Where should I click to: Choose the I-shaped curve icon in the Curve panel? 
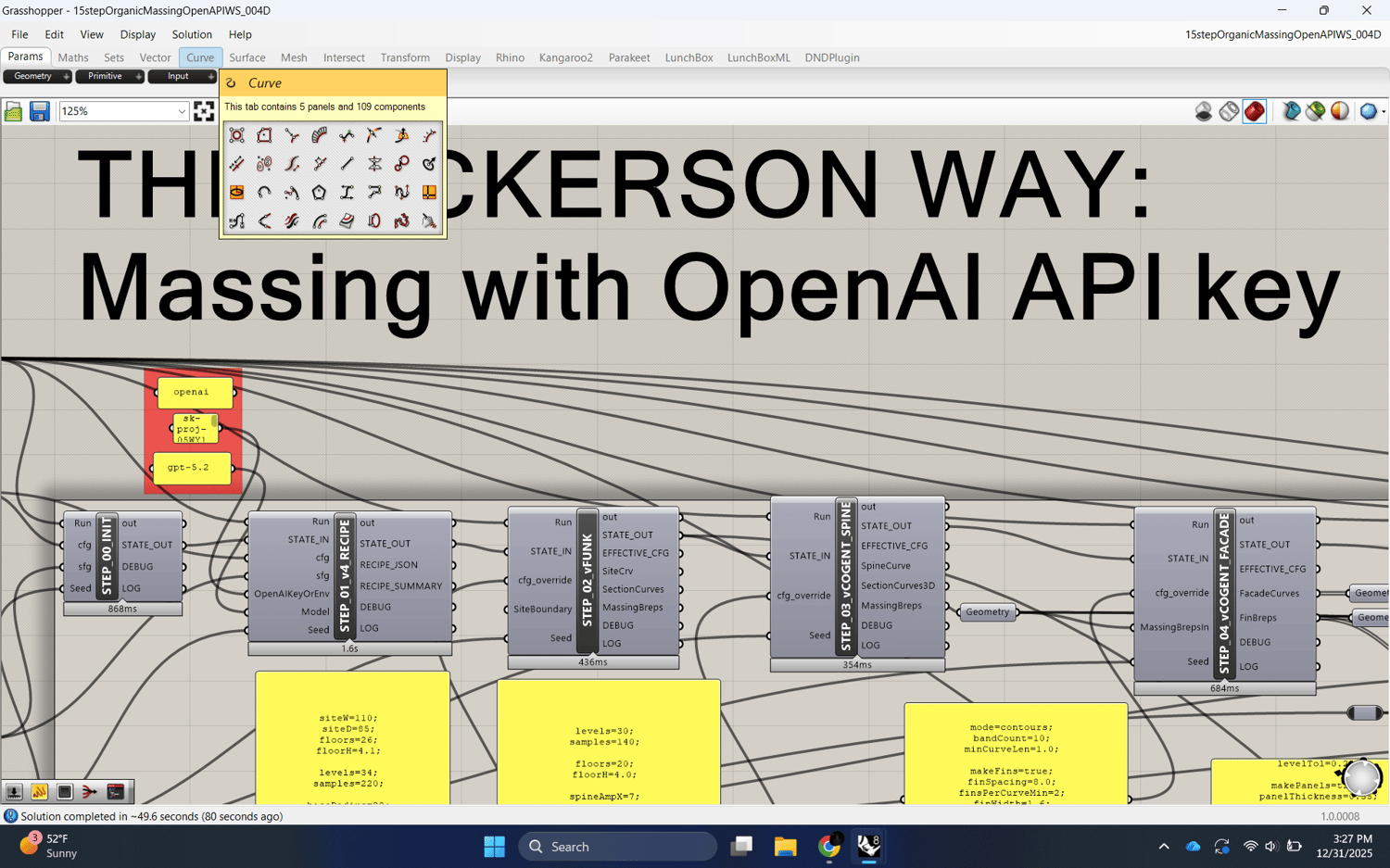[x=347, y=193]
